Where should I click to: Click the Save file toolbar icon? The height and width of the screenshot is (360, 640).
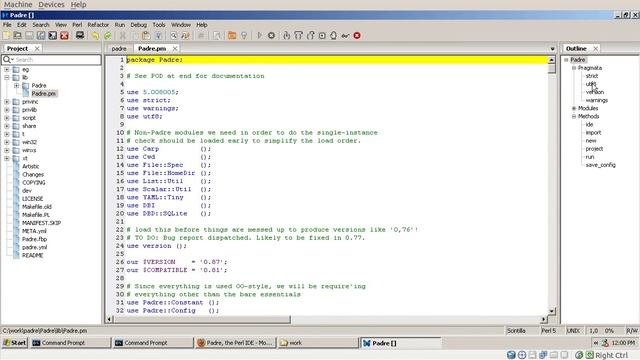pos(29,36)
